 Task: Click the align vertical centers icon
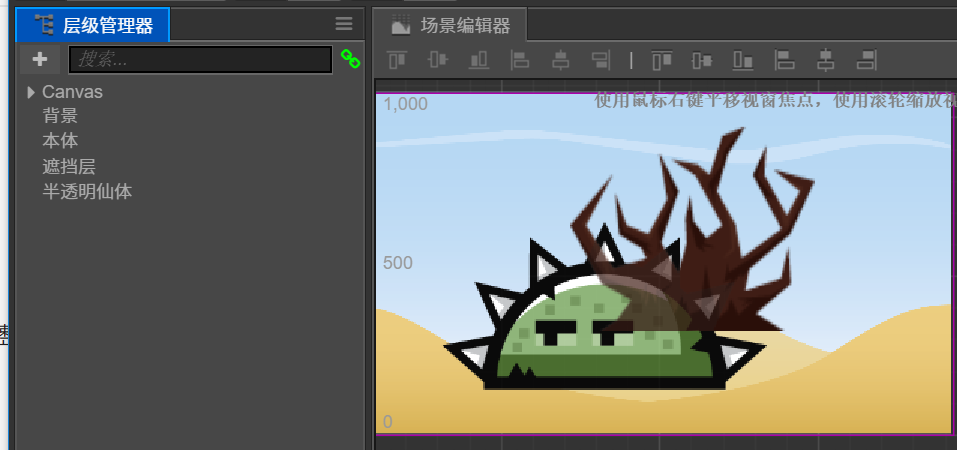click(438, 60)
